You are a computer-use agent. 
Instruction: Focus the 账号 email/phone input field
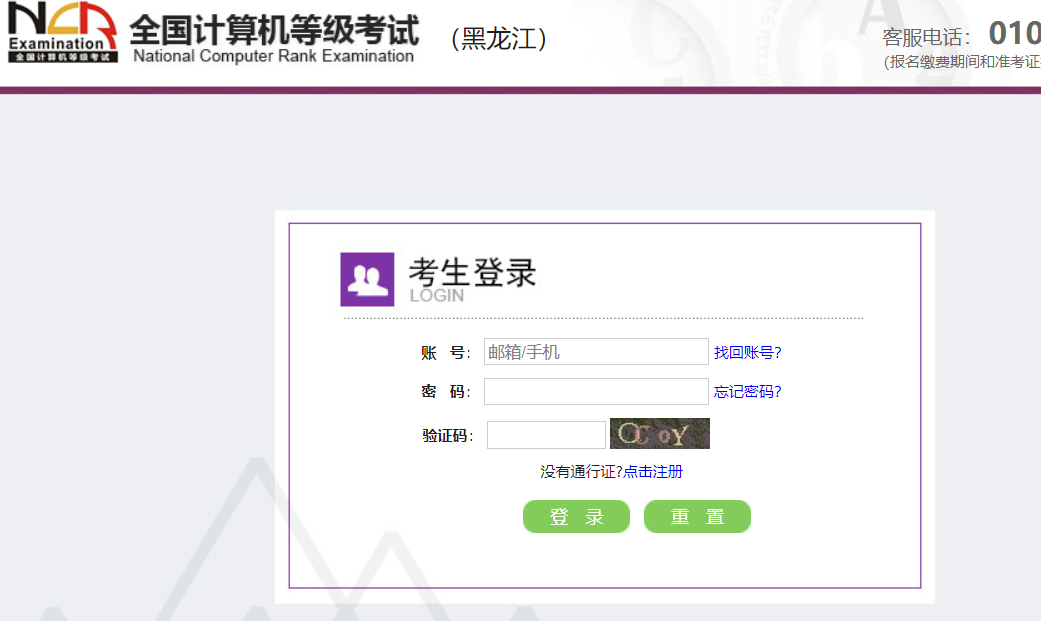coord(596,352)
